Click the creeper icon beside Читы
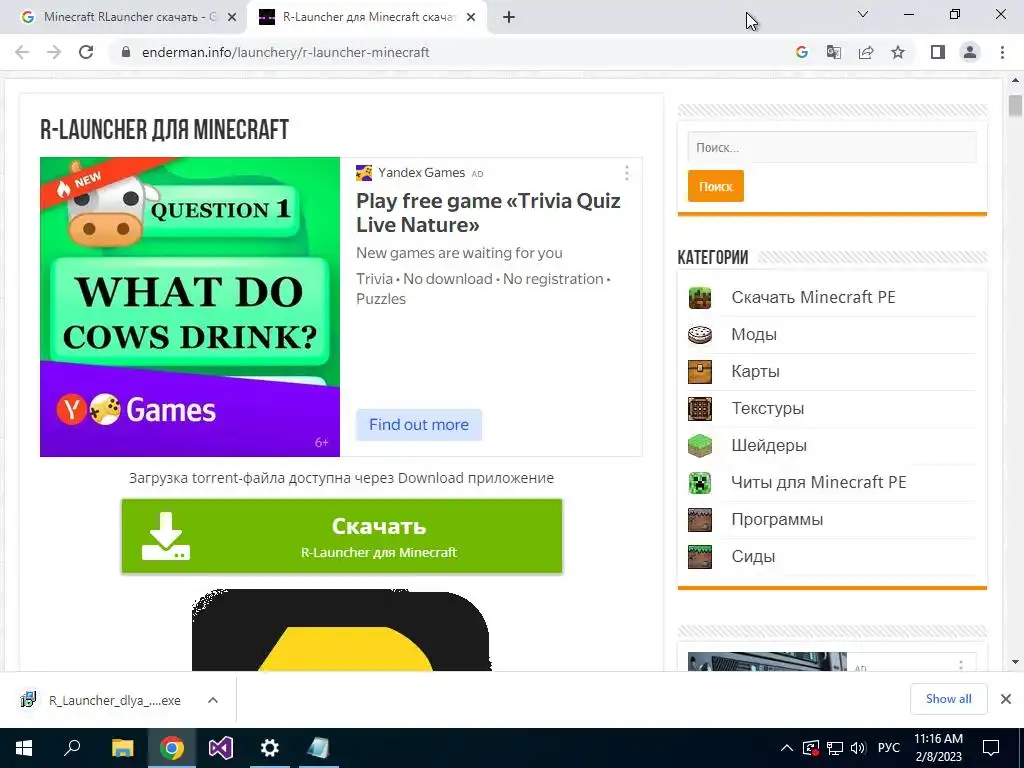 tap(700, 483)
